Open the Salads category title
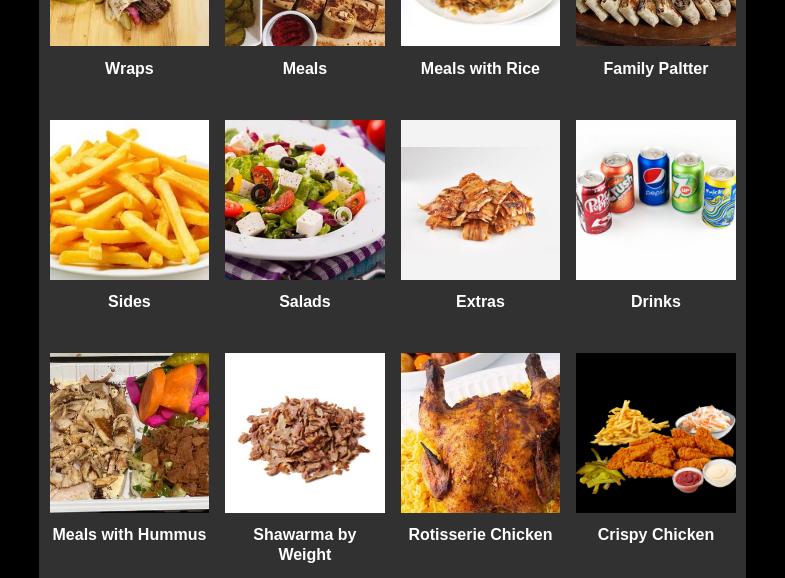The height and width of the screenshot is (578, 785). coord(305,302)
